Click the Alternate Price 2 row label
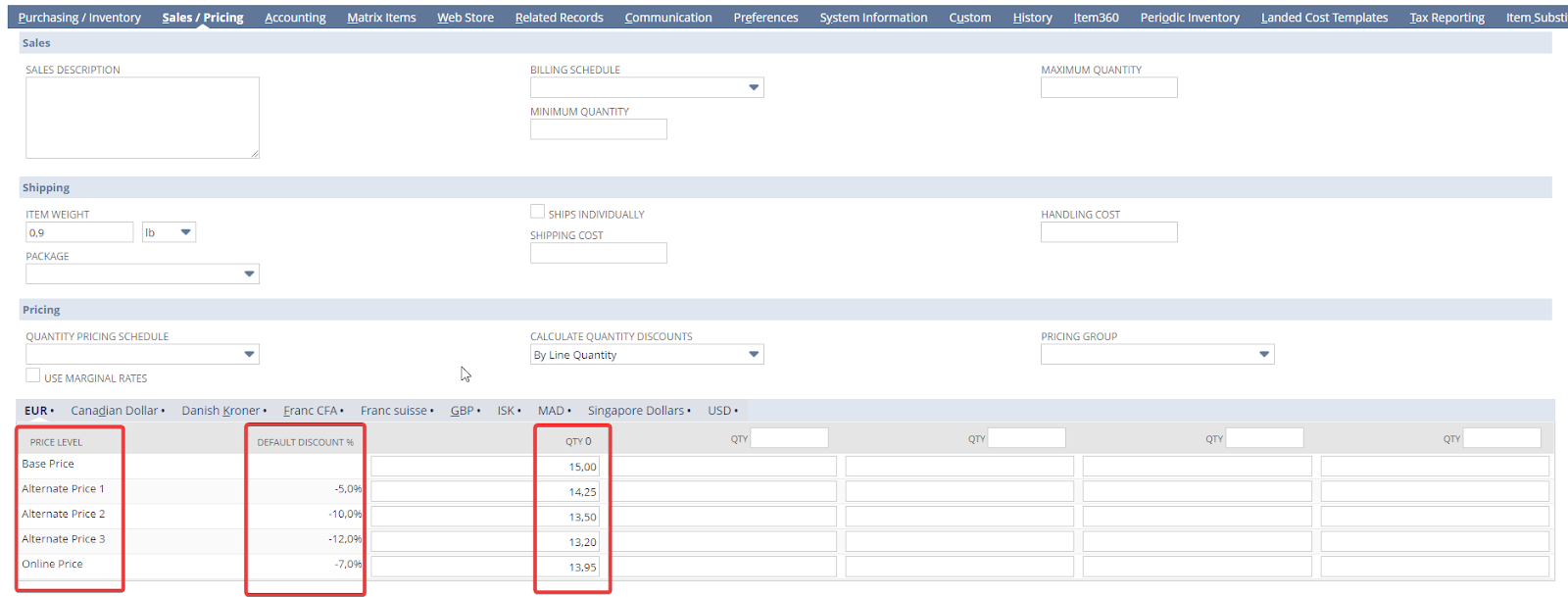The image size is (1568, 597). 63,514
